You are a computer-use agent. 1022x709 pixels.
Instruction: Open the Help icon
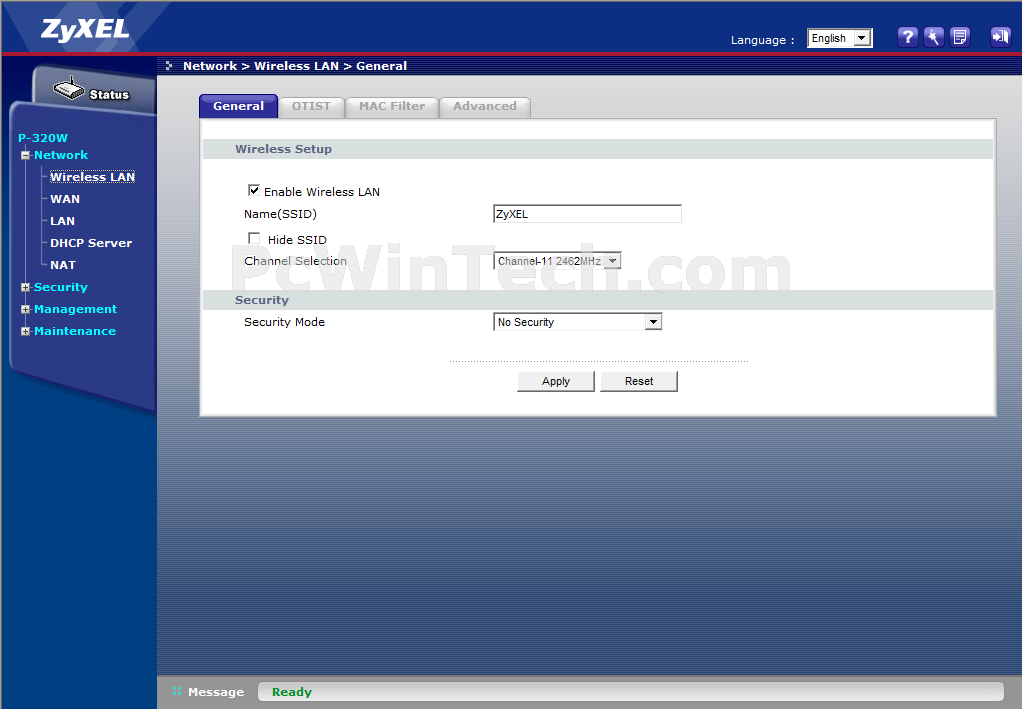(907, 37)
